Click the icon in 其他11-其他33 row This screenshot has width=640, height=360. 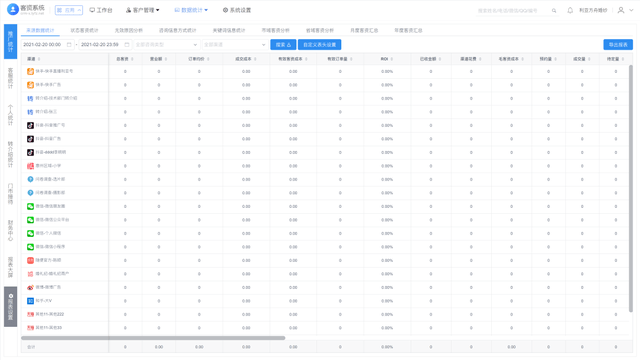click(x=30, y=328)
